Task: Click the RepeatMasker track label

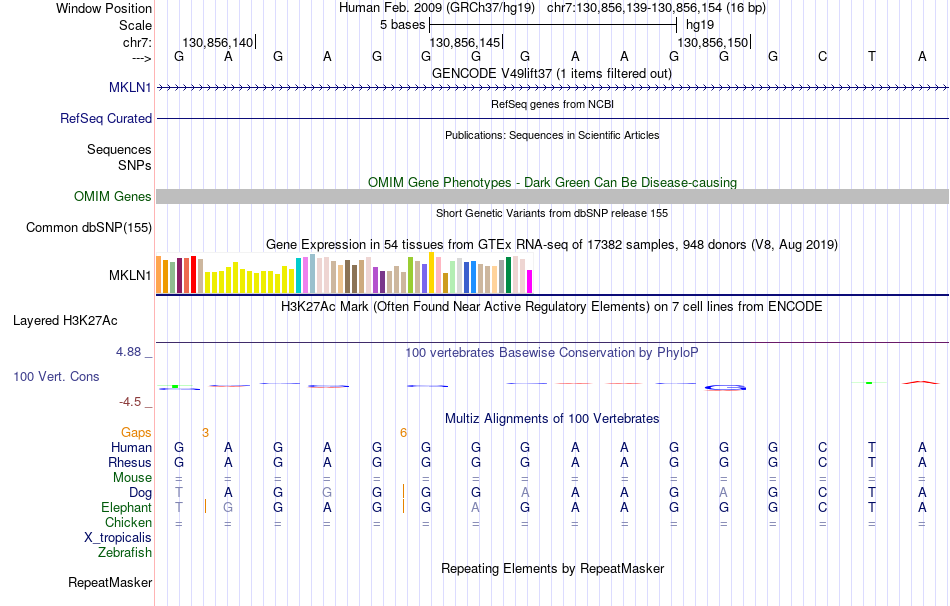Action: coord(110,582)
